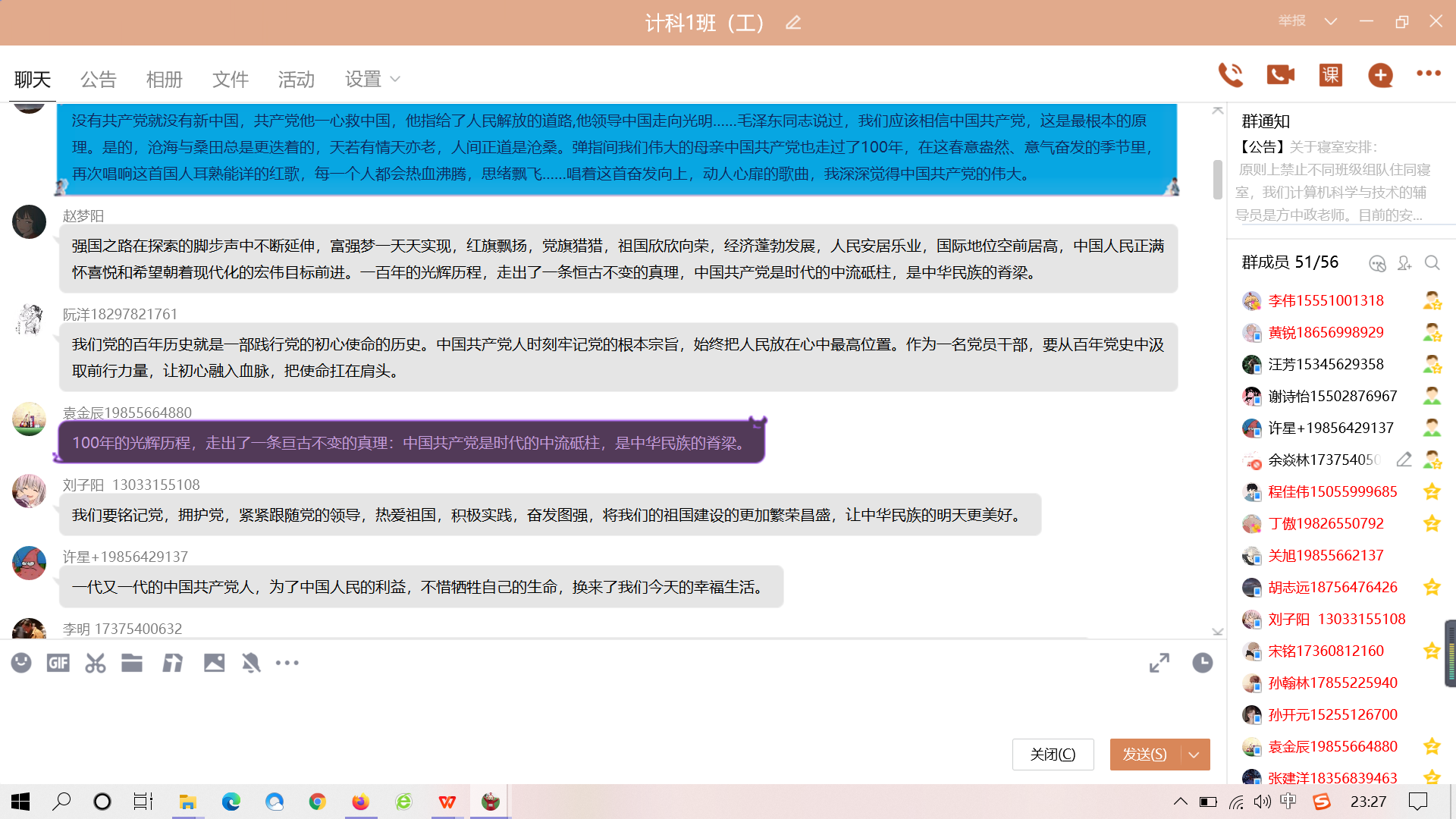
Task: Open the GIF sticker panel
Action: pos(58,663)
